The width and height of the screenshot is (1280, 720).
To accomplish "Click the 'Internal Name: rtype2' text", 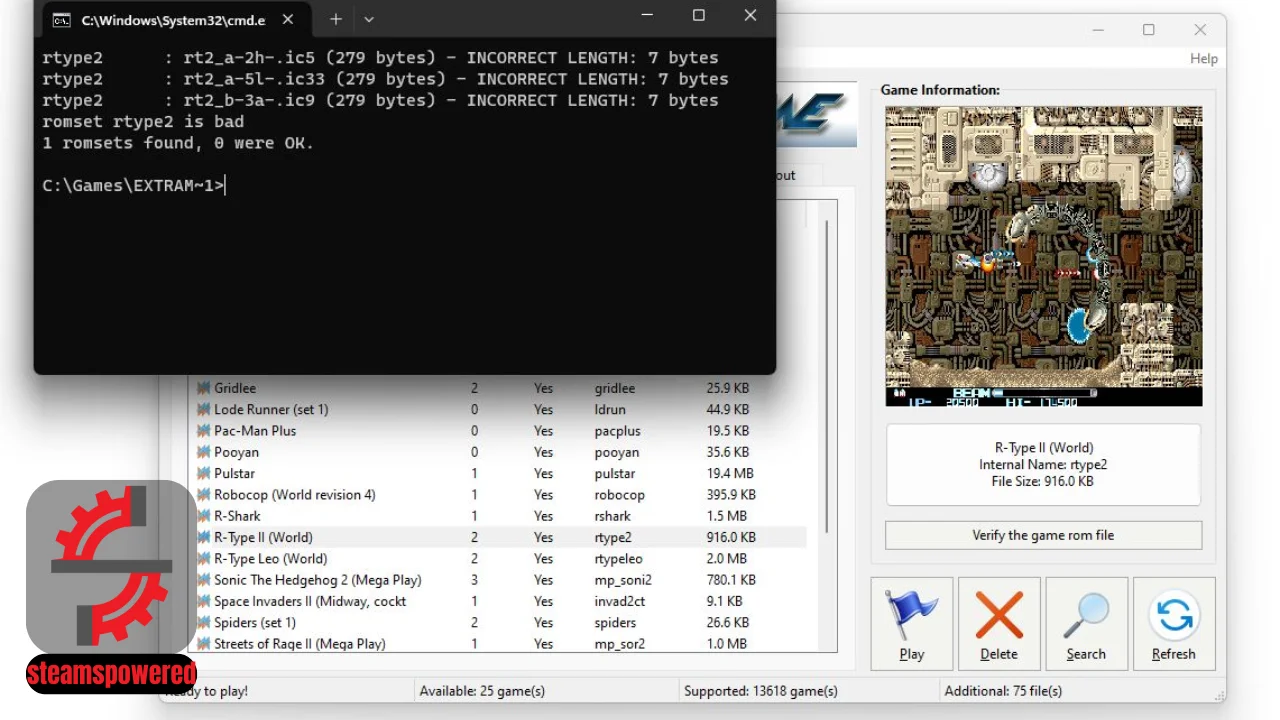I will pyautogui.click(x=1043, y=465).
